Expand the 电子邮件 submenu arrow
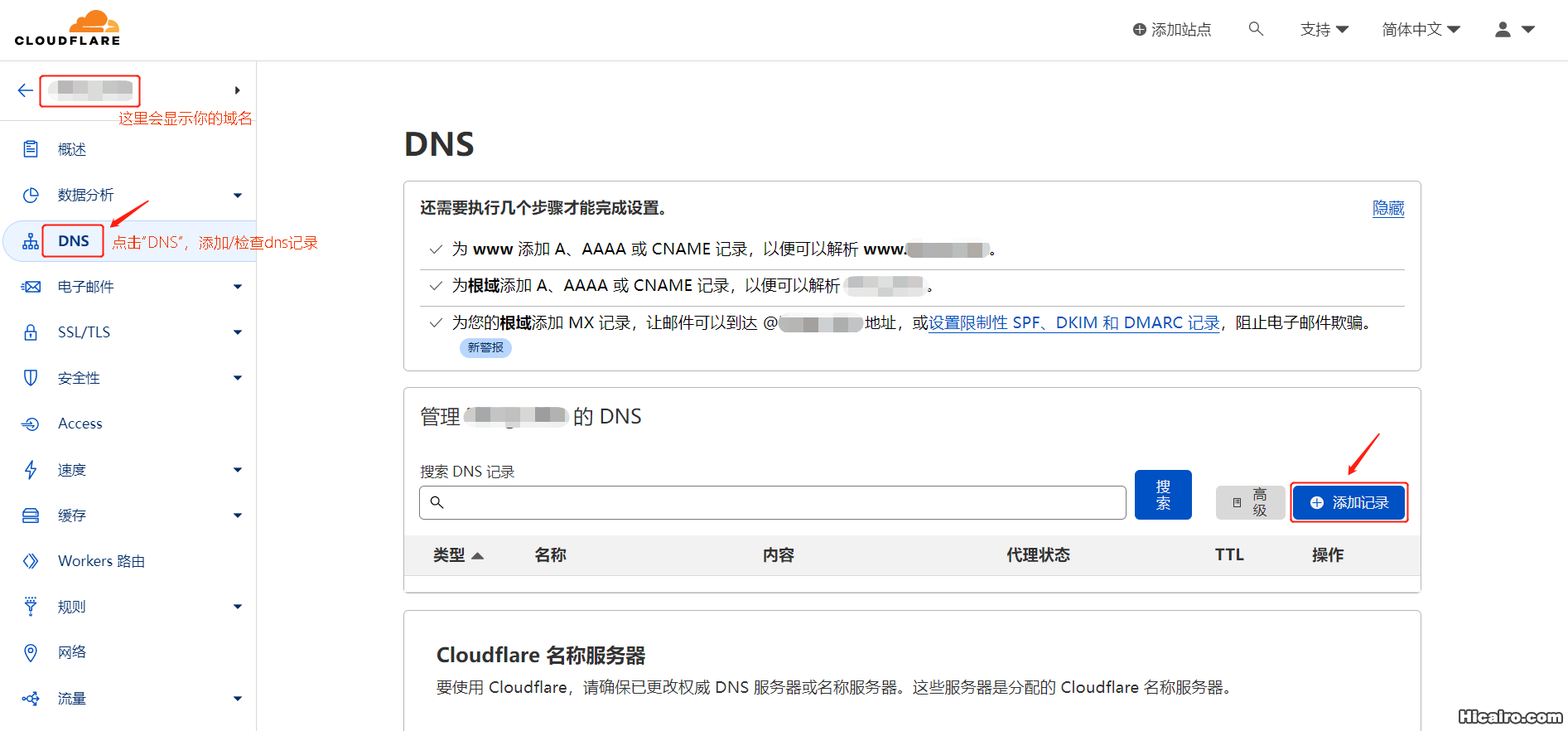The width and height of the screenshot is (1568, 731). pos(238,287)
